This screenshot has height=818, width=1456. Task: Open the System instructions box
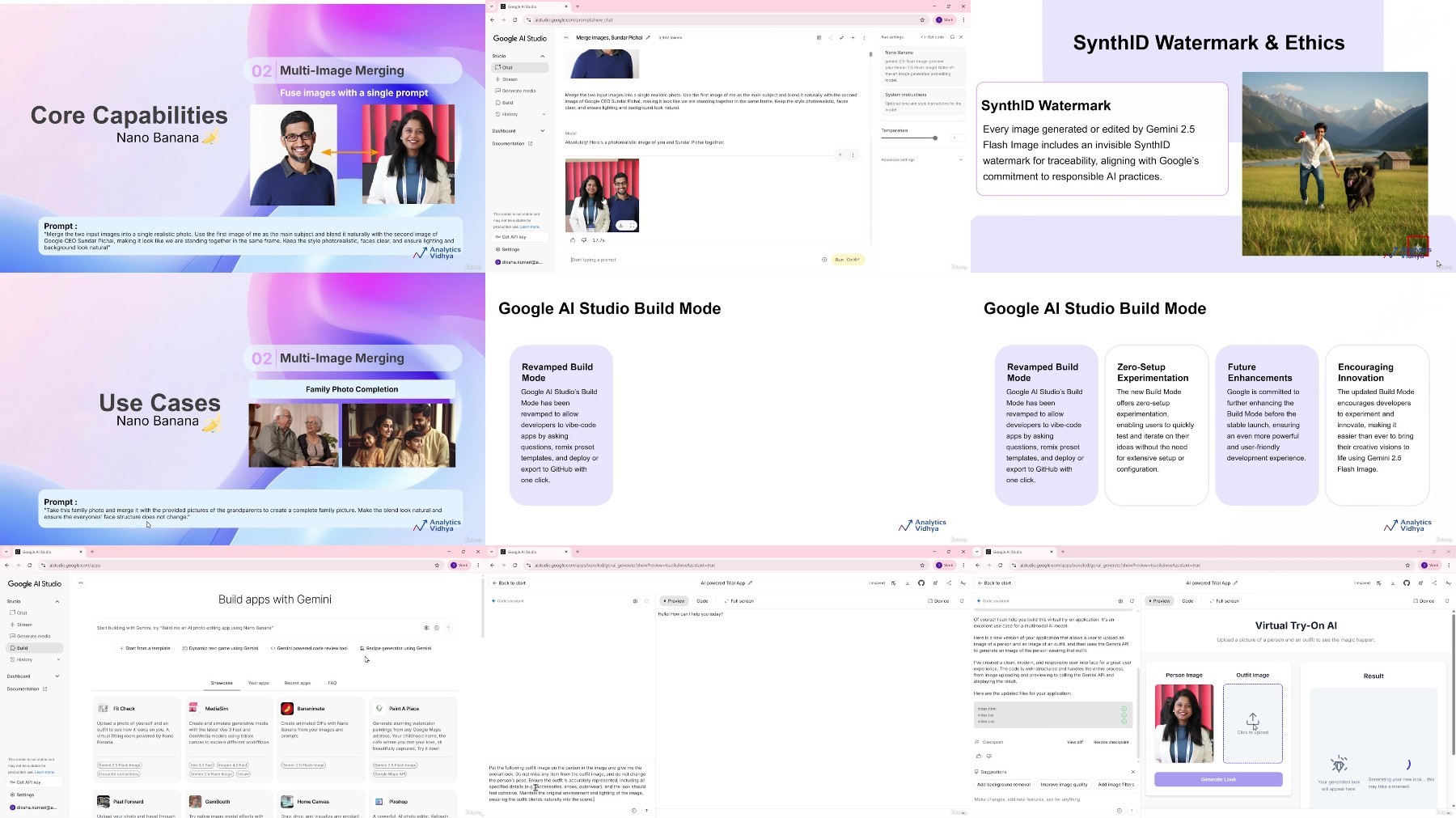tap(923, 102)
